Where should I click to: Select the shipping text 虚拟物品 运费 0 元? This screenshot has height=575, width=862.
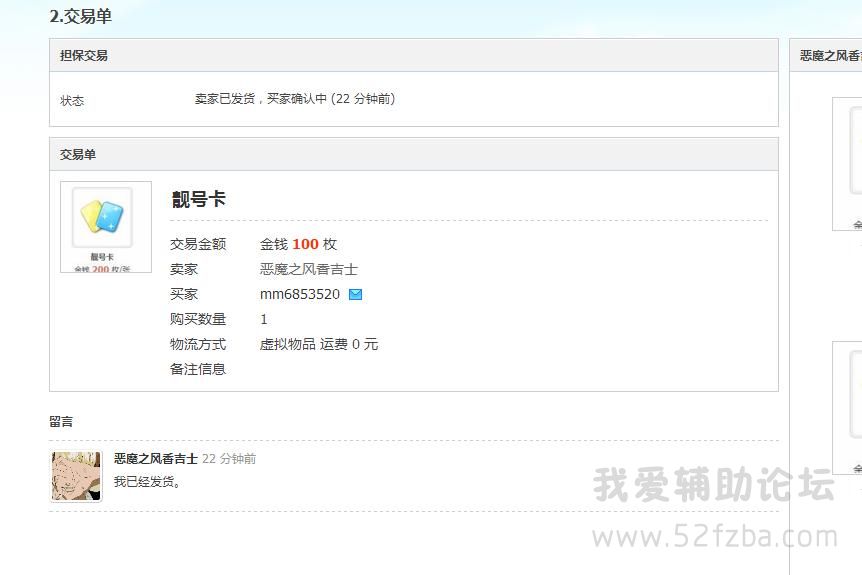coord(319,345)
